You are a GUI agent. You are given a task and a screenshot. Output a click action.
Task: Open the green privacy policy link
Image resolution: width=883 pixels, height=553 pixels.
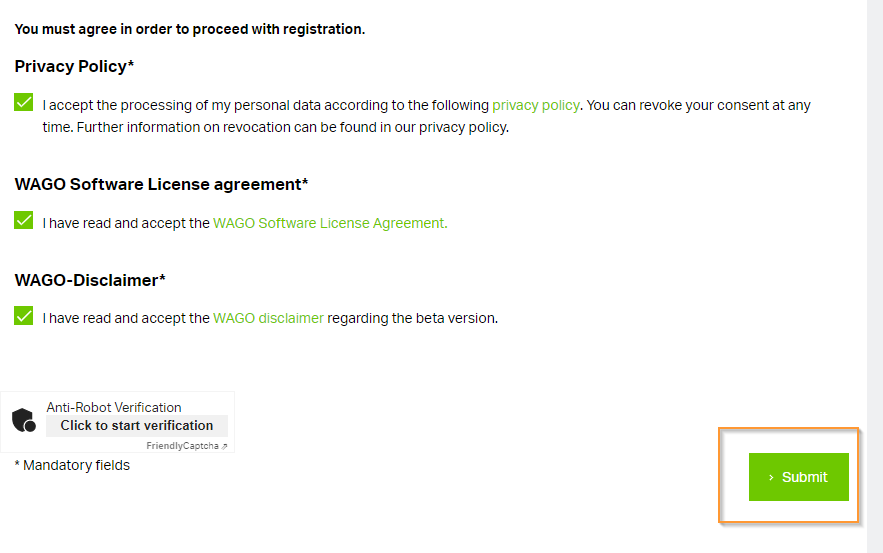tap(536, 105)
